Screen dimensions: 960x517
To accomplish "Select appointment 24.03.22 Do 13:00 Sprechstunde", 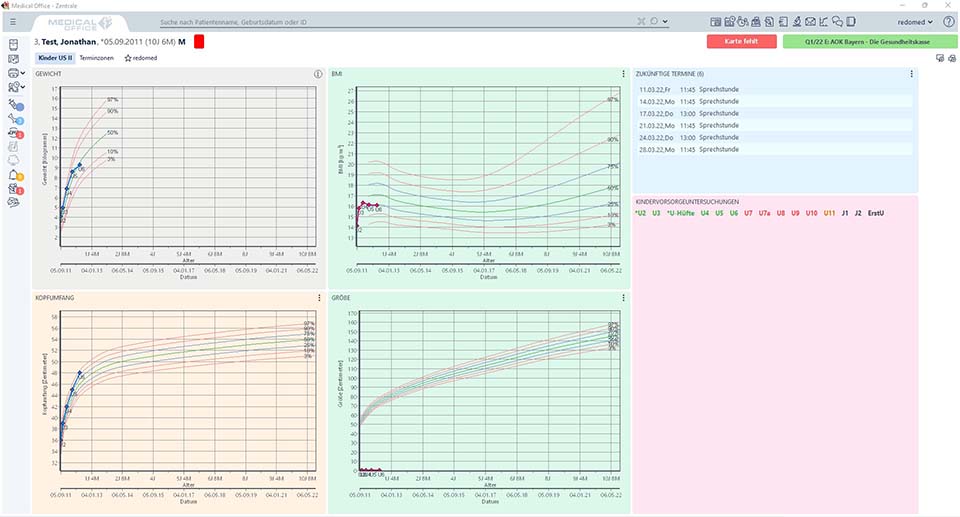I will (774, 137).
